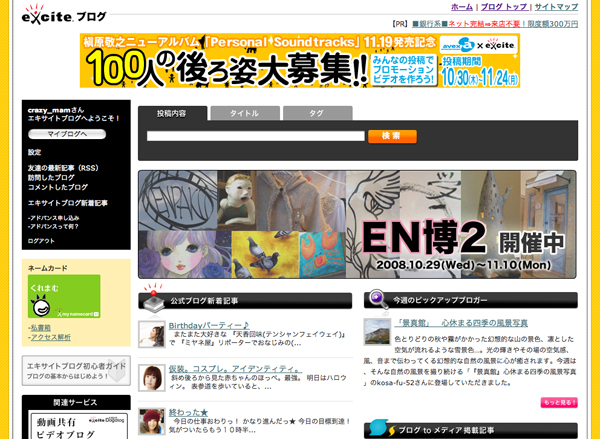Click the PR bank loan ad link
Image resolution: width=600 pixels, height=439 pixels.
point(495,24)
